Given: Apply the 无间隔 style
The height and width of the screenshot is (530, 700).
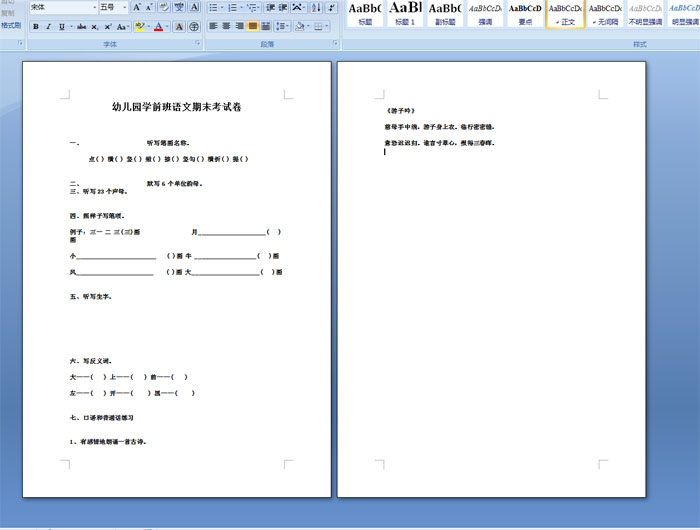Looking at the screenshot, I should pyautogui.click(x=605, y=14).
